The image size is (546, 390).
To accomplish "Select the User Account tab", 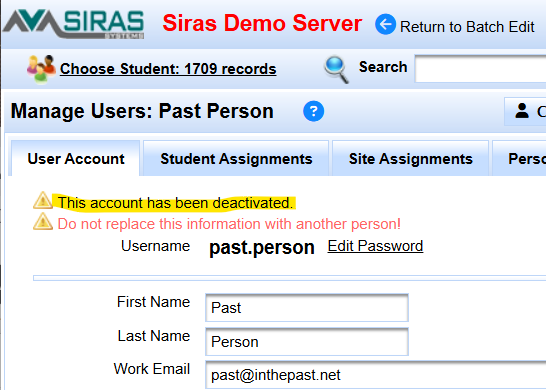I will tap(76, 158).
